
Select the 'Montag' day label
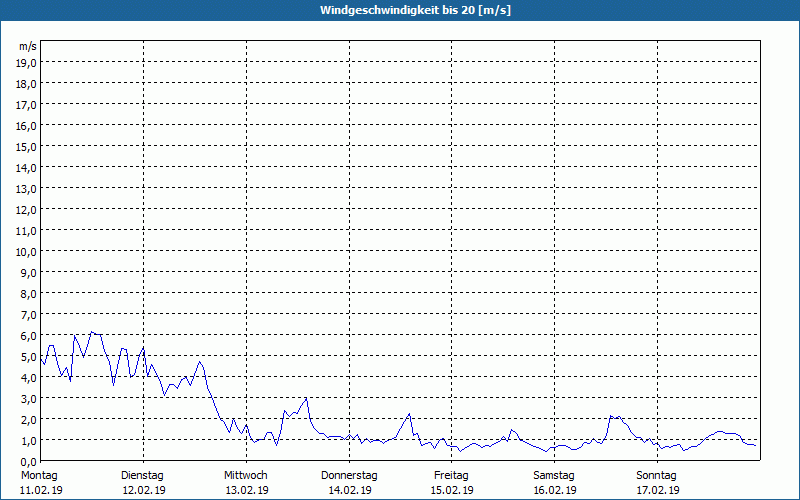[x=39, y=476]
